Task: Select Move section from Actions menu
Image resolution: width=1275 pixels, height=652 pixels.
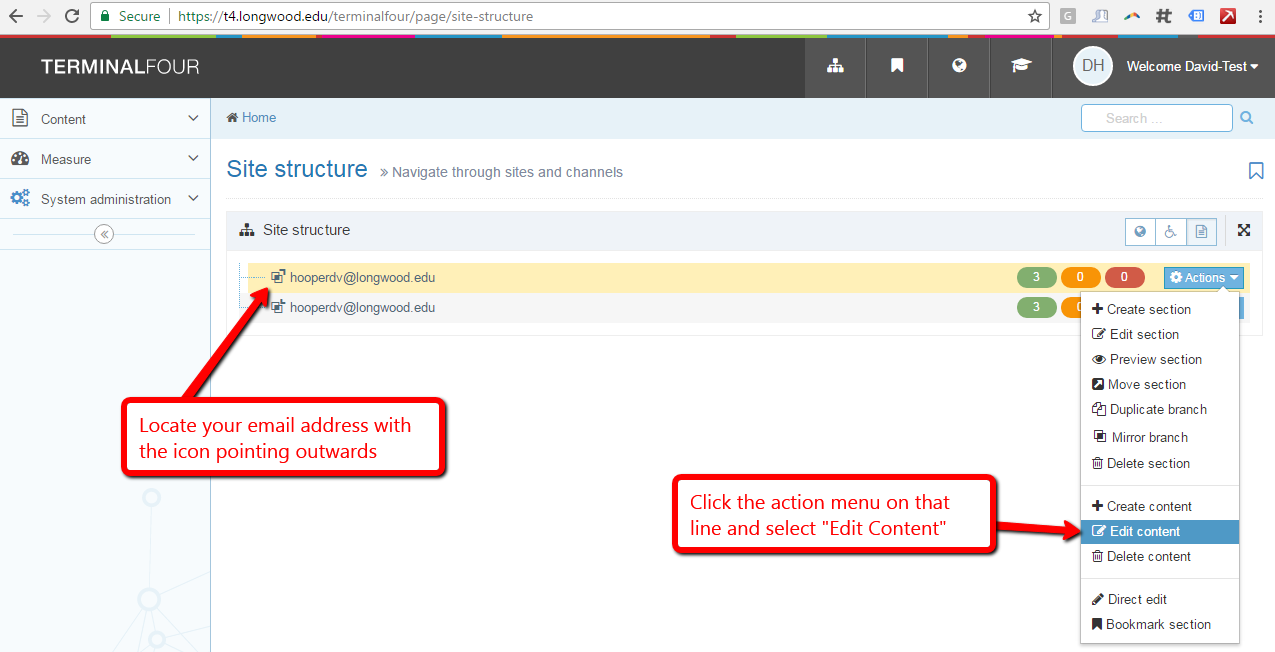Action: (x=1160, y=384)
